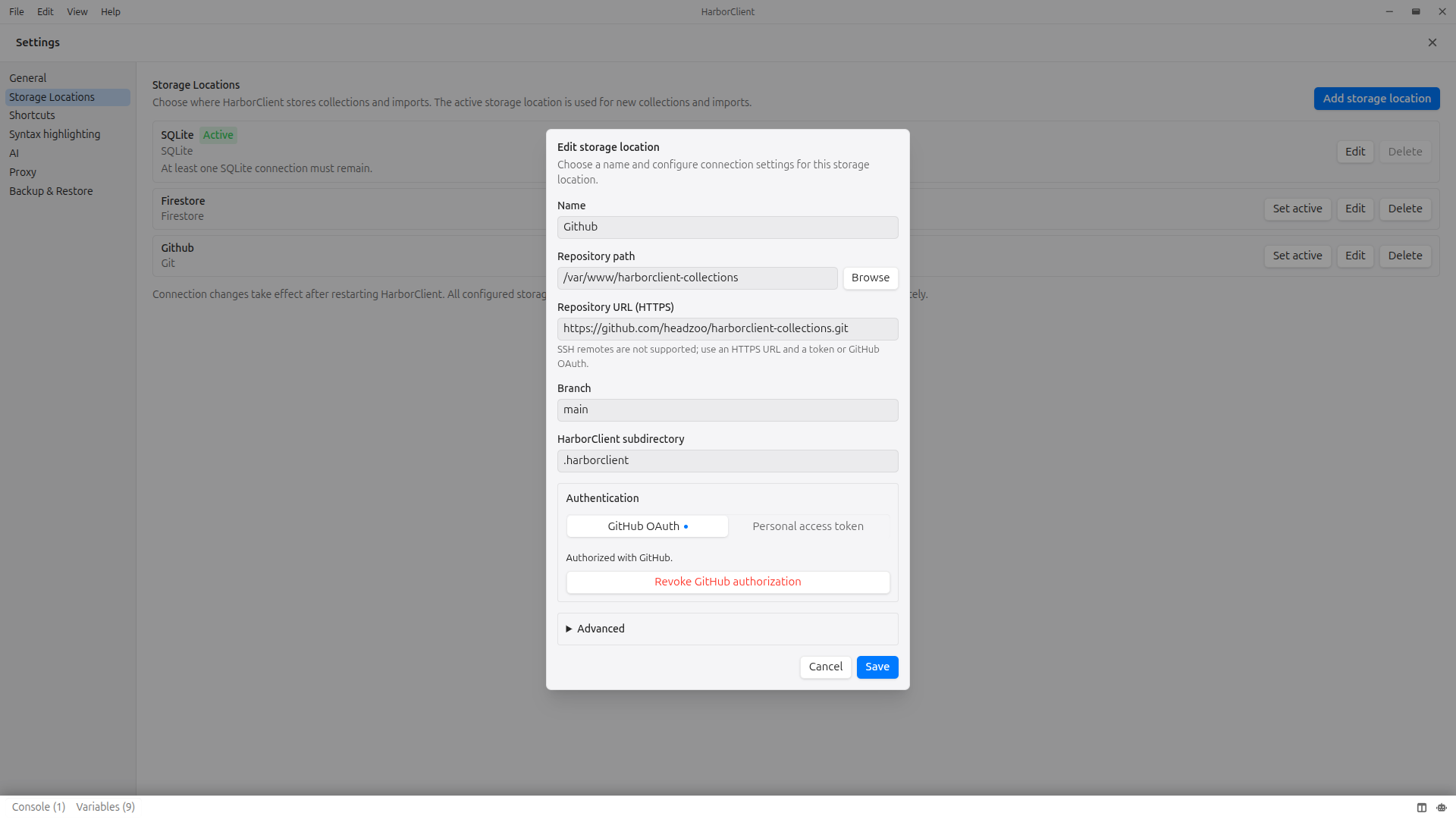The width and height of the screenshot is (1456, 819).
Task: Edit the Github storage location
Action: (1355, 256)
